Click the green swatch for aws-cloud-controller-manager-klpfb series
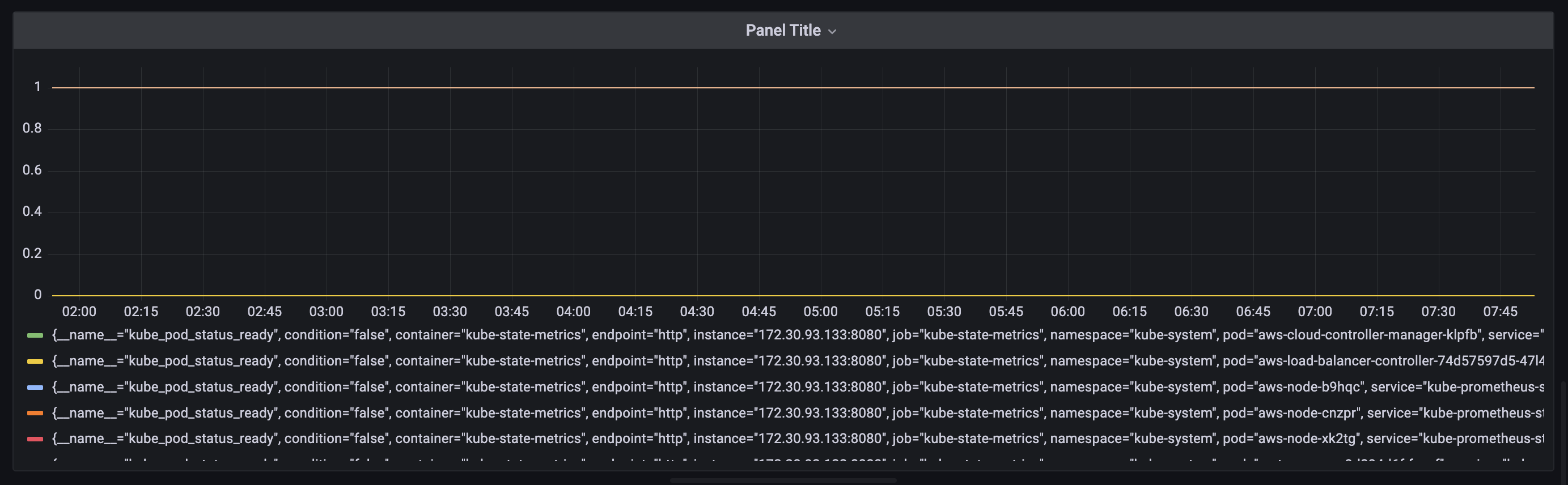 [35, 335]
